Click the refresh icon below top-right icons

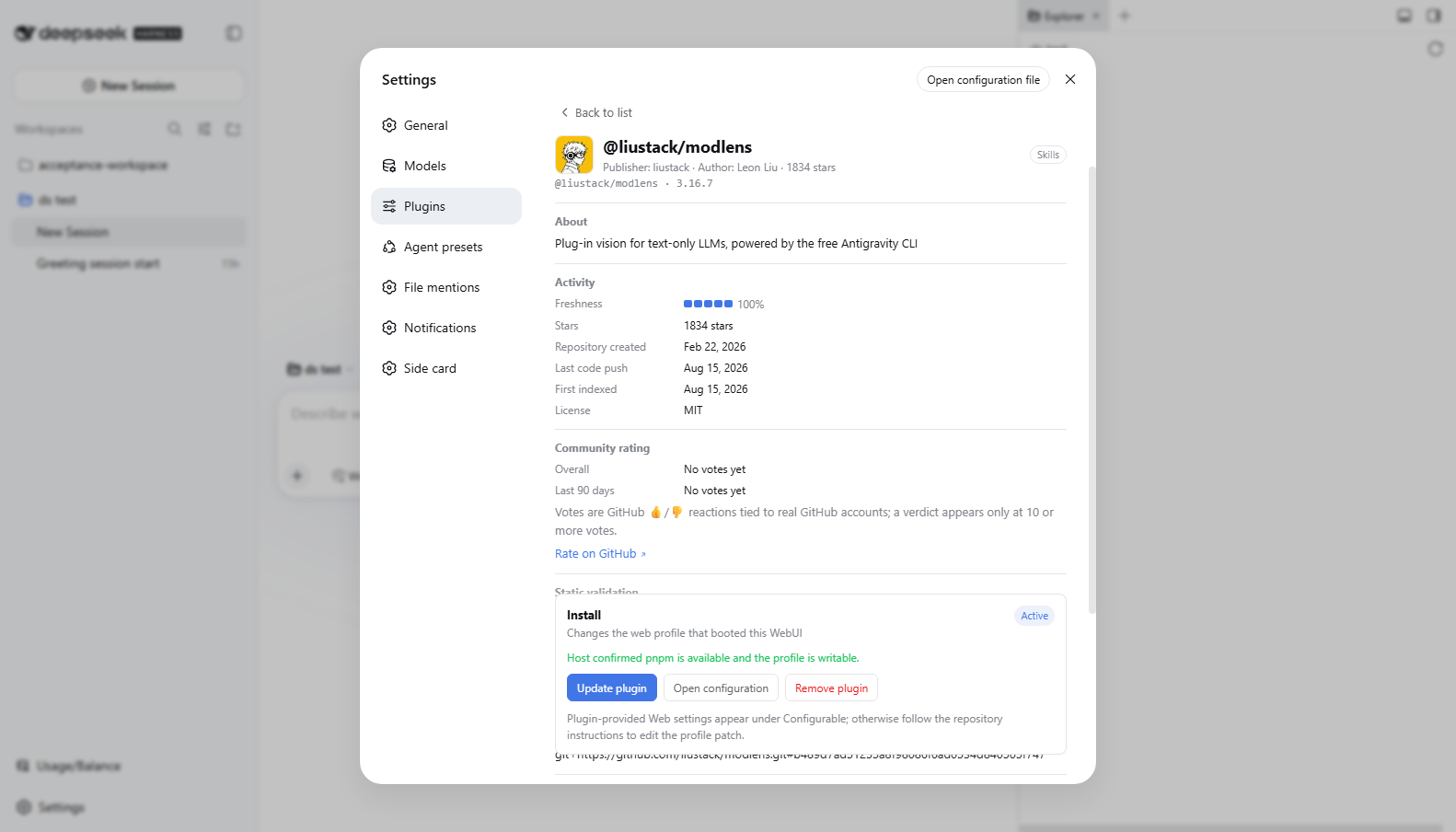click(x=1435, y=48)
